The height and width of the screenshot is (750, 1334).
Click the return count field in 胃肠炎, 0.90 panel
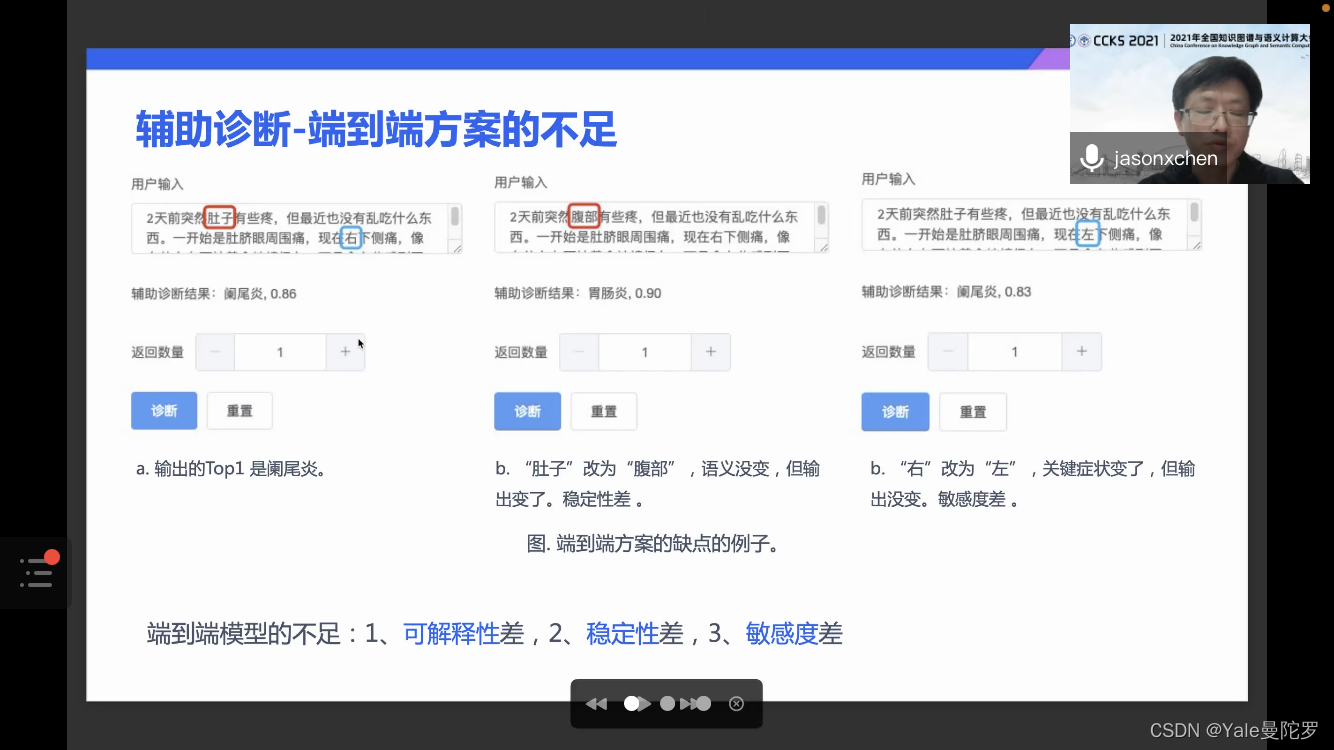[645, 352]
